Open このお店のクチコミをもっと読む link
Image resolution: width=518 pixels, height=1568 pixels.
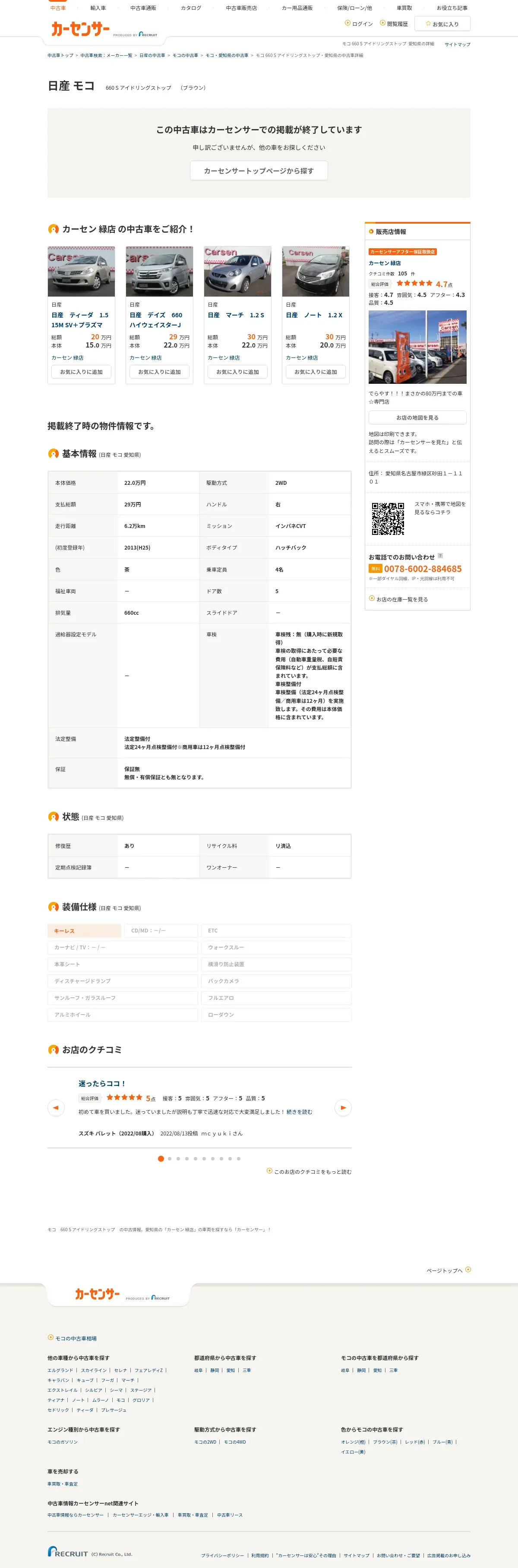309,1172
